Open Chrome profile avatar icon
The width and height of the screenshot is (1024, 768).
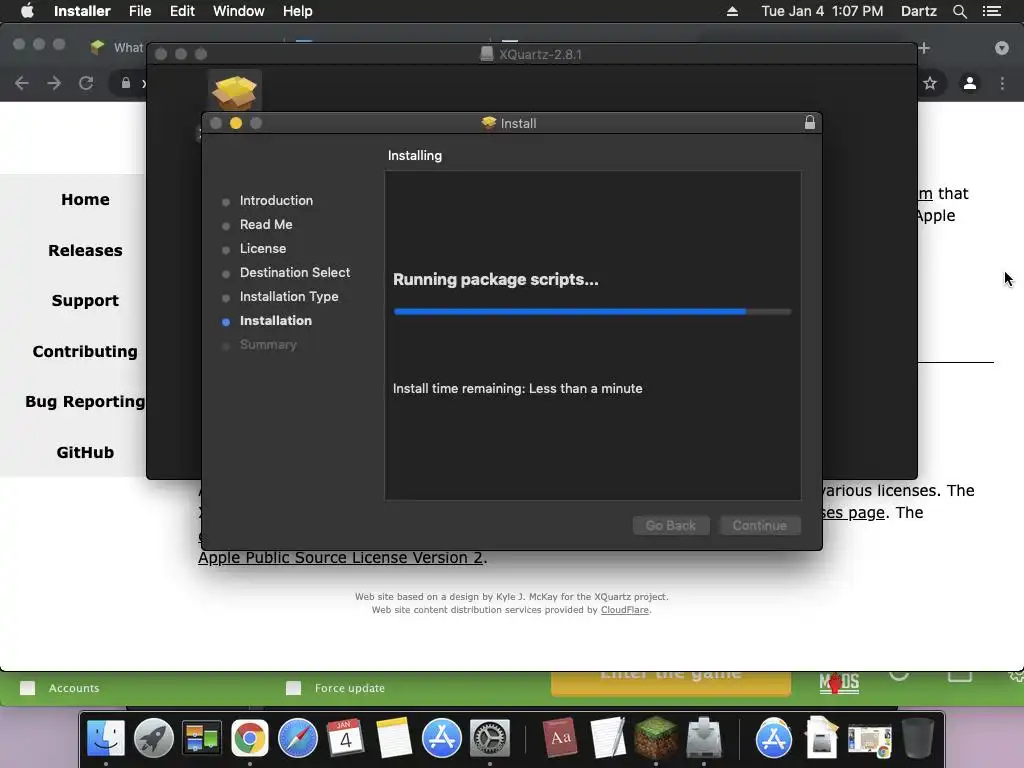(970, 83)
